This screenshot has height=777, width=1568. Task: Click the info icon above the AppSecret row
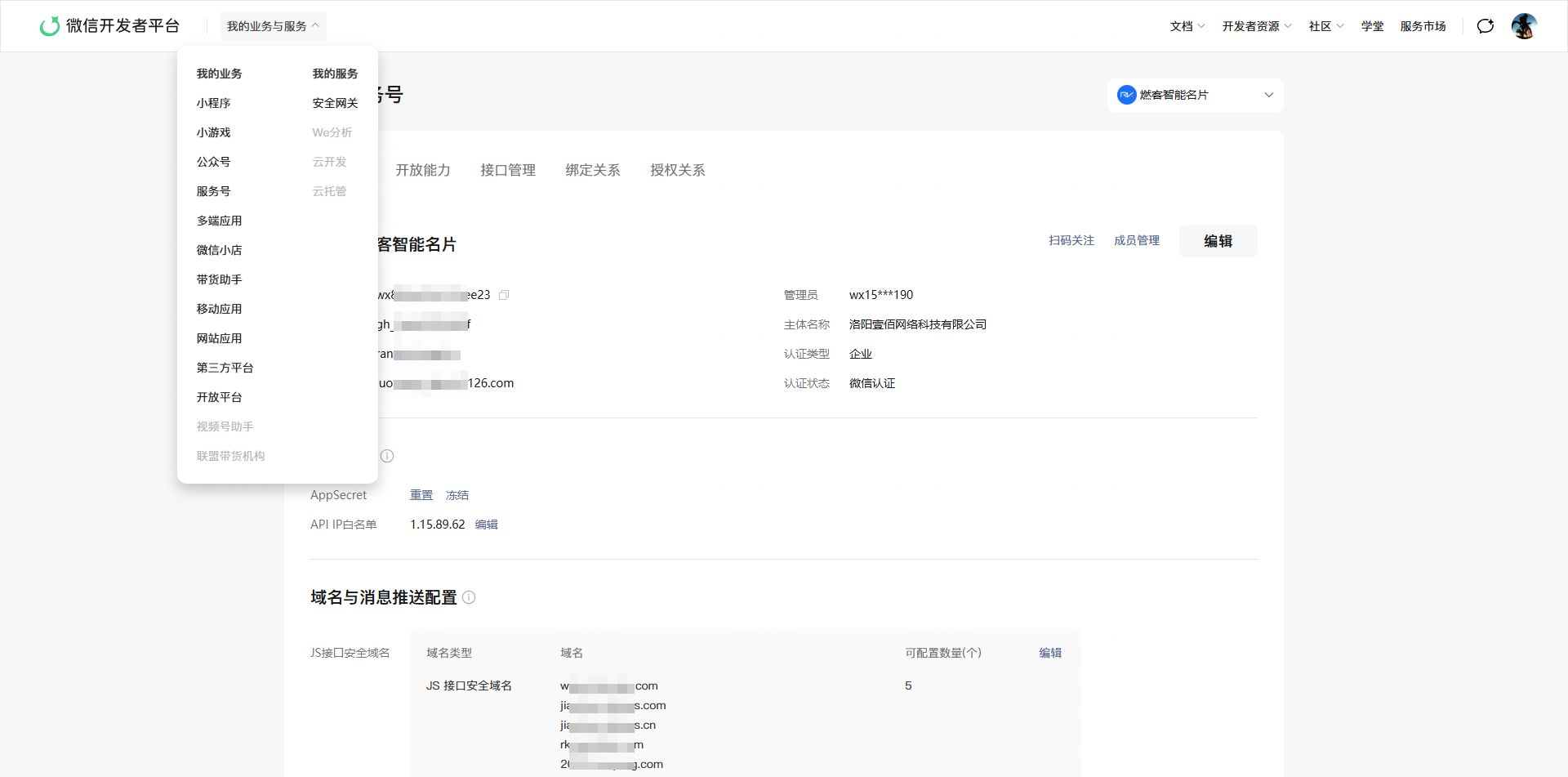tap(387, 456)
